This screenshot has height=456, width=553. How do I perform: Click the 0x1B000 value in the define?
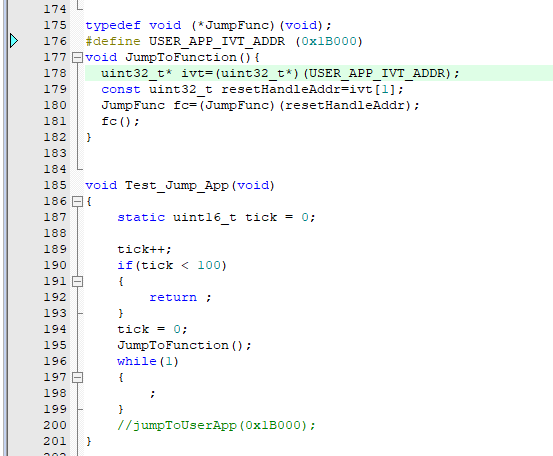[x=329, y=41]
